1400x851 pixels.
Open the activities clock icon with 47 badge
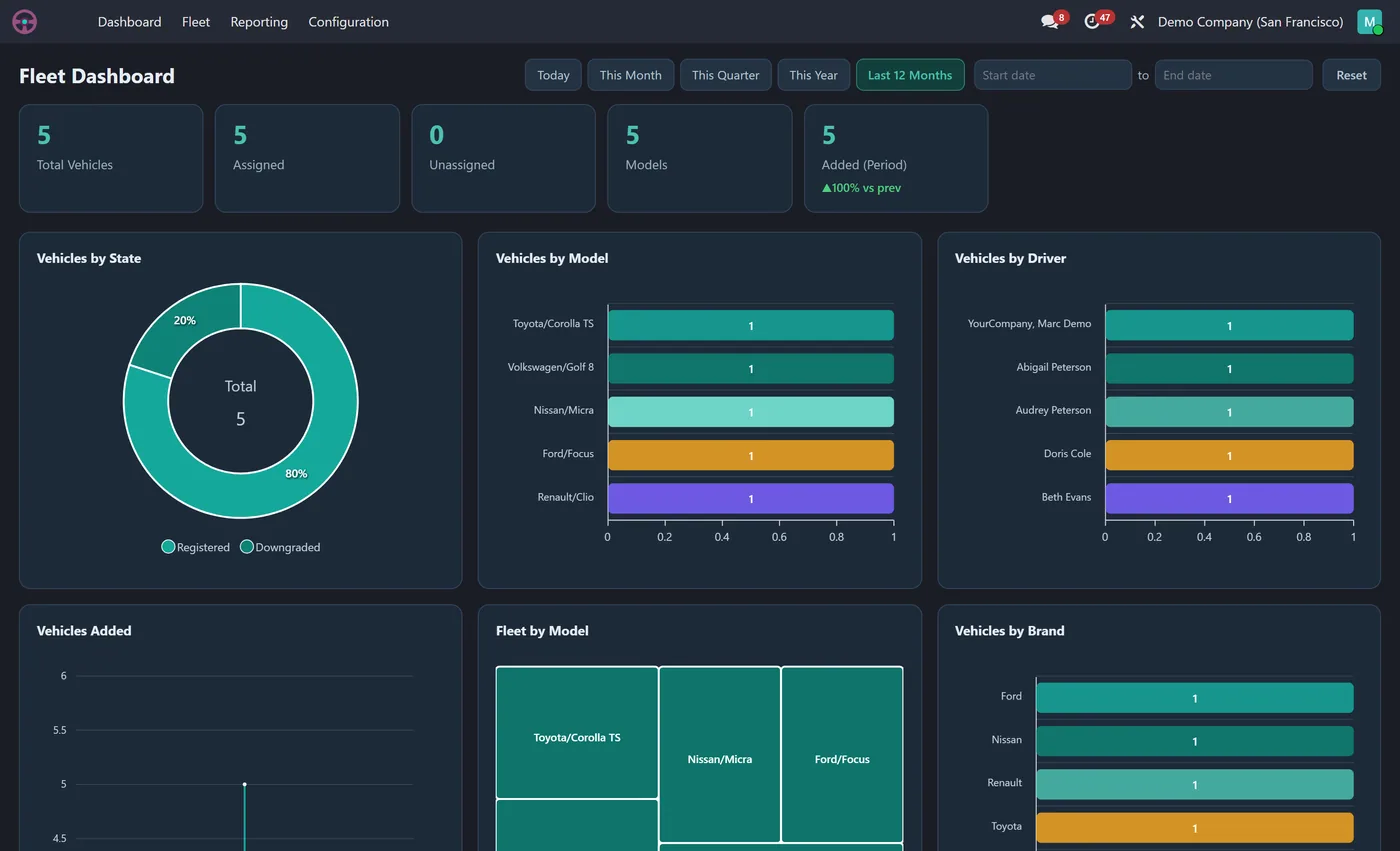(x=1092, y=22)
